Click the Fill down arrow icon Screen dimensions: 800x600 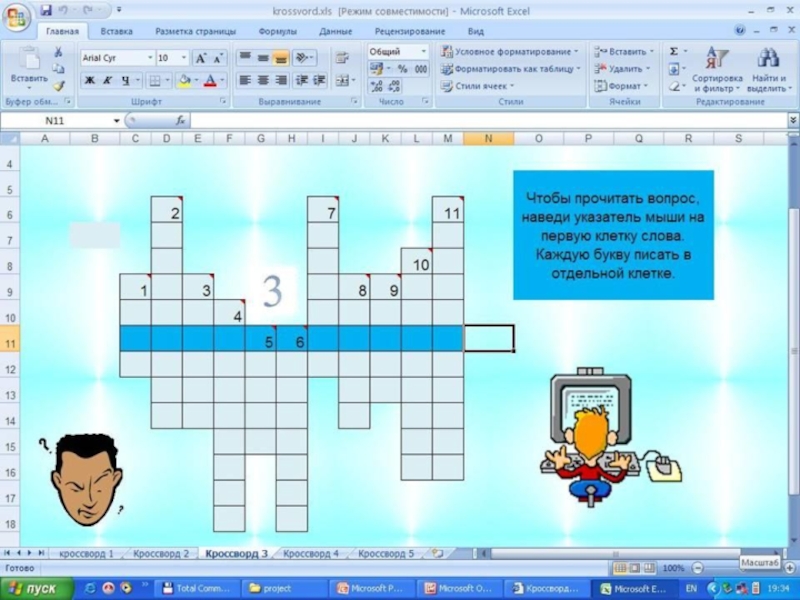coord(674,69)
